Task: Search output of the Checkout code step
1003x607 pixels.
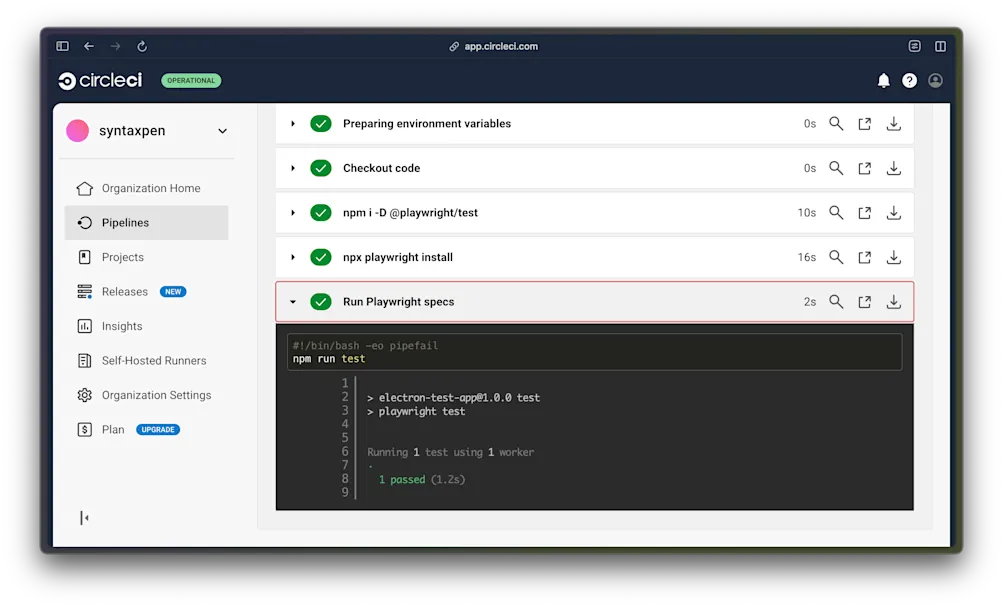Action: (836, 168)
